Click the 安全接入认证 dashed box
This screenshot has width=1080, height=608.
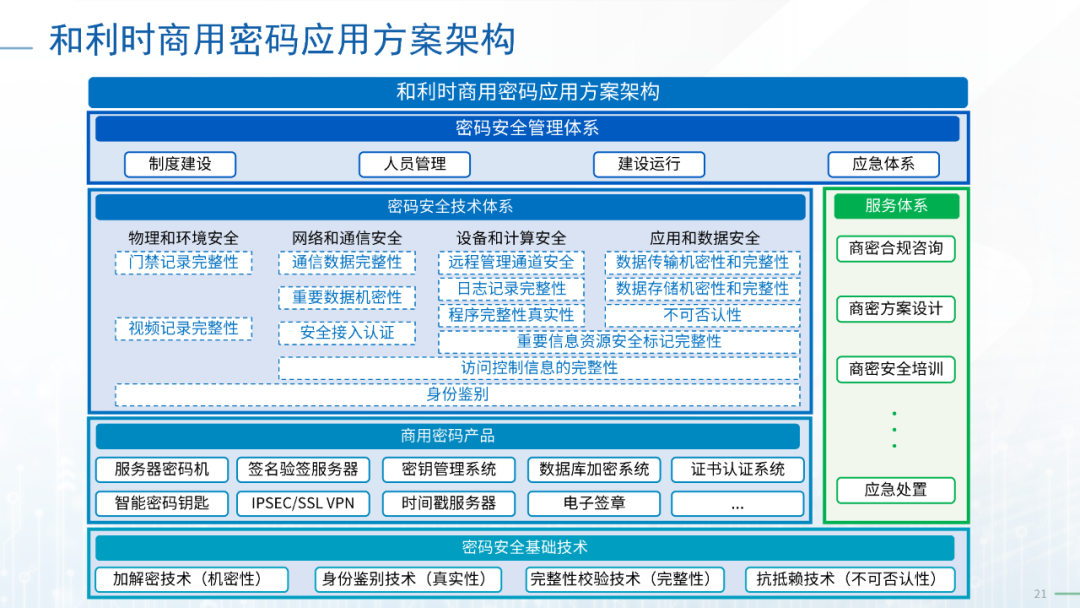click(x=346, y=333)
